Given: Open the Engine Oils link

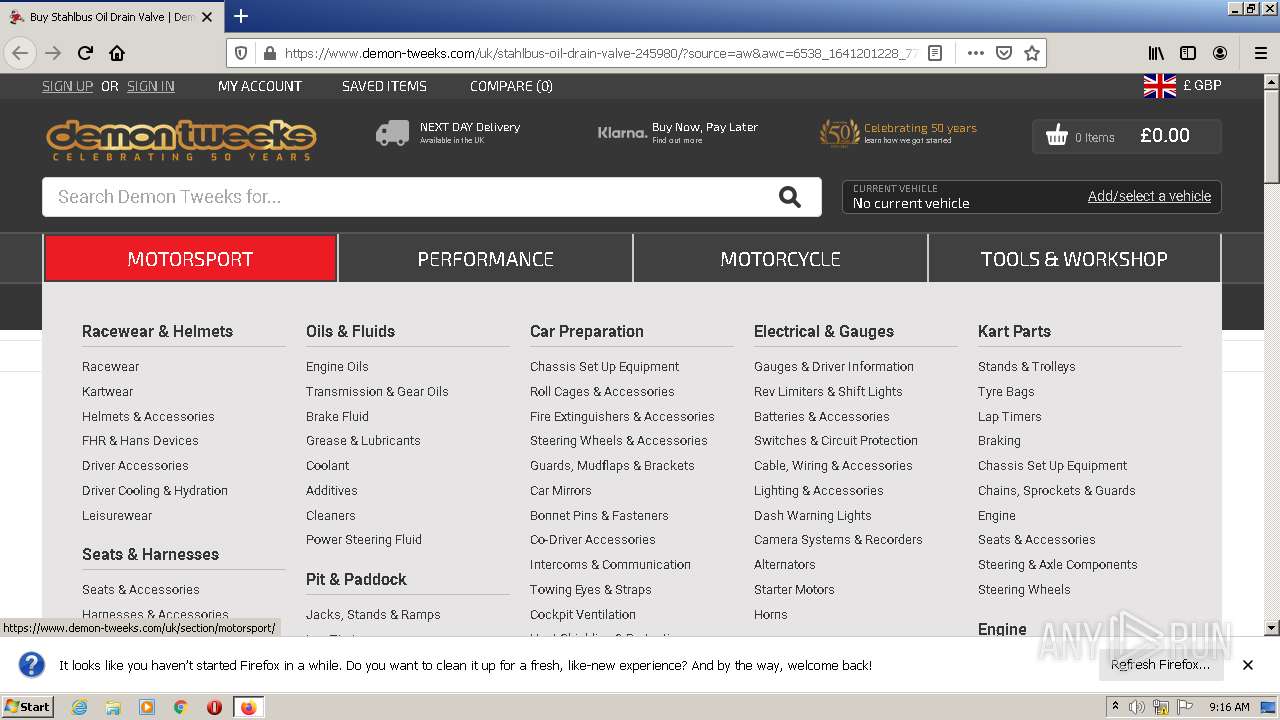Looking at the screenshot, I should pyautogui.click(x=337, y=367).
